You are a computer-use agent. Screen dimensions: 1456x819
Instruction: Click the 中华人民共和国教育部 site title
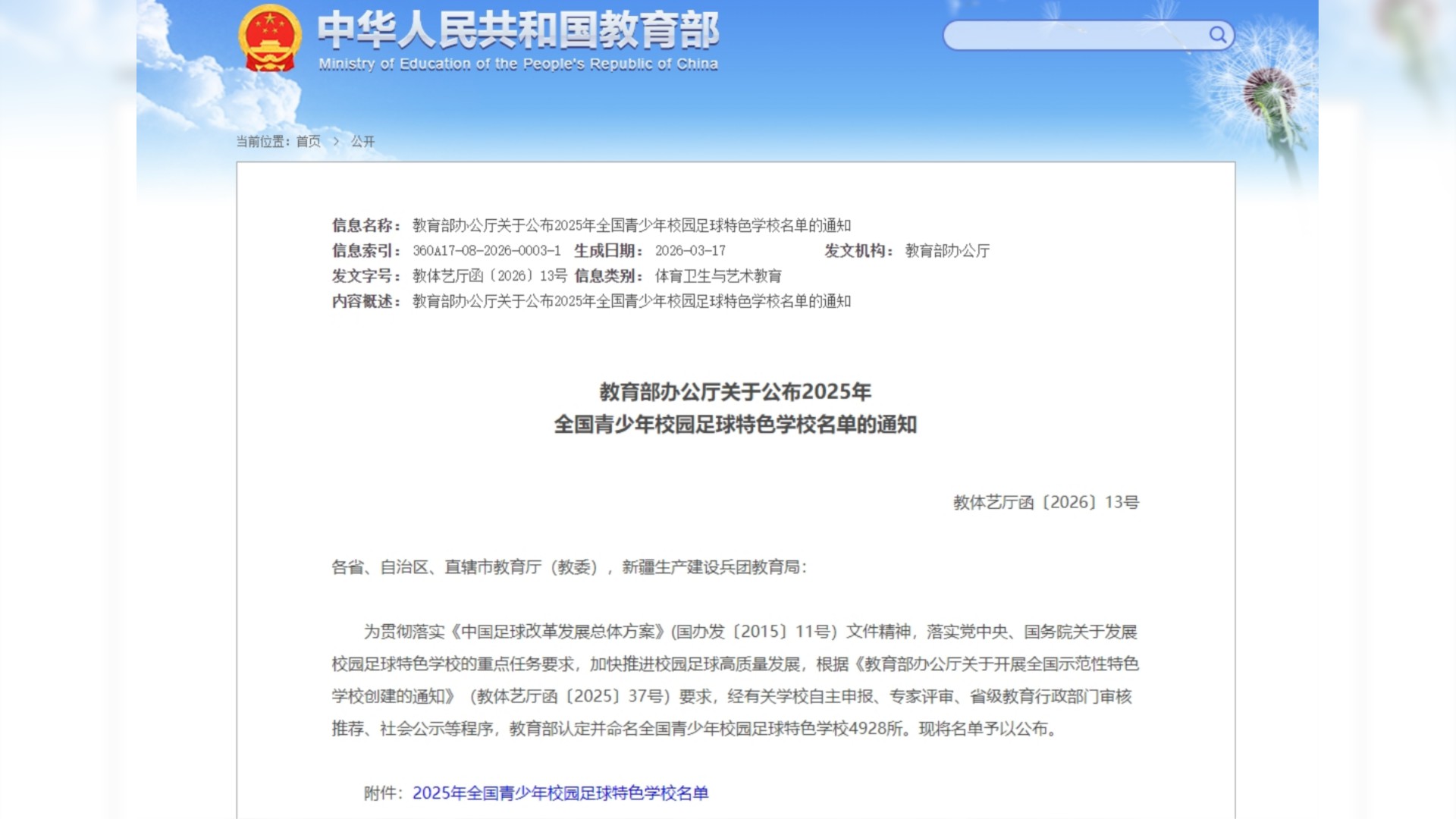point(518,30)
